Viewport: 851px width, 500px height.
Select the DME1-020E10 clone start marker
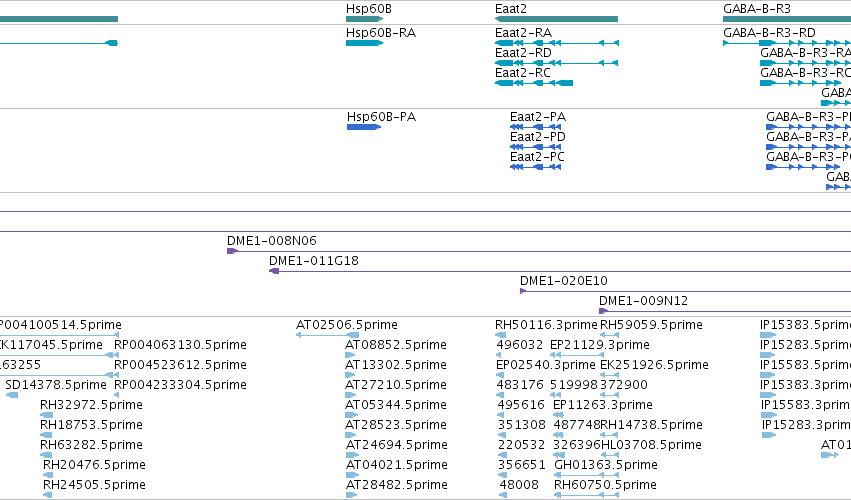tap(523, 291)
